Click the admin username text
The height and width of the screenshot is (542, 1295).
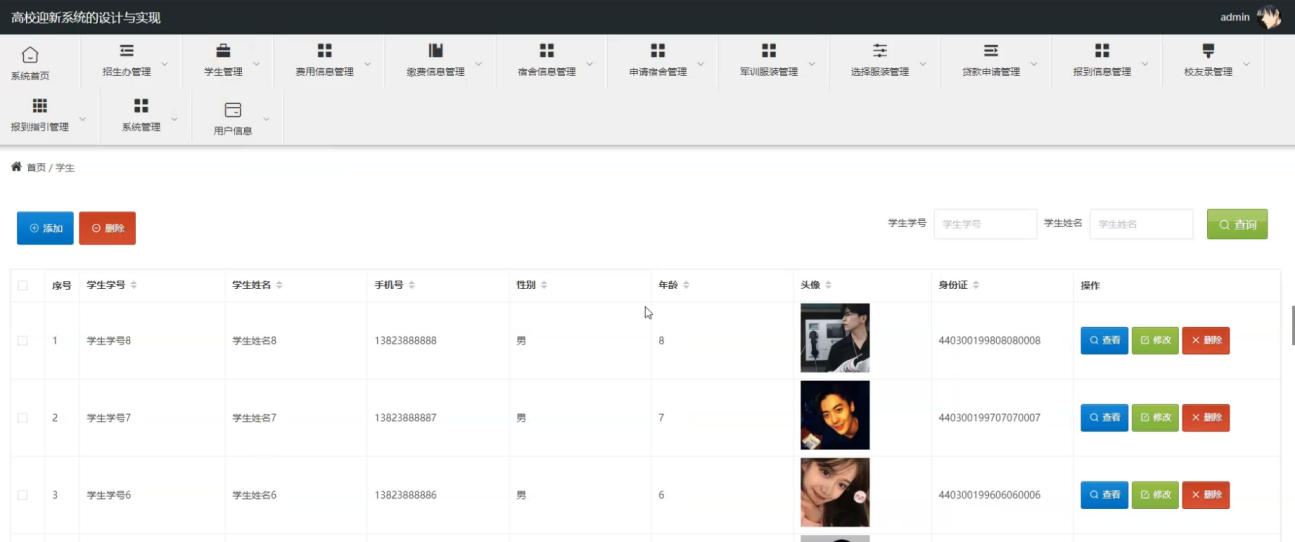(x=1235, y=17)
